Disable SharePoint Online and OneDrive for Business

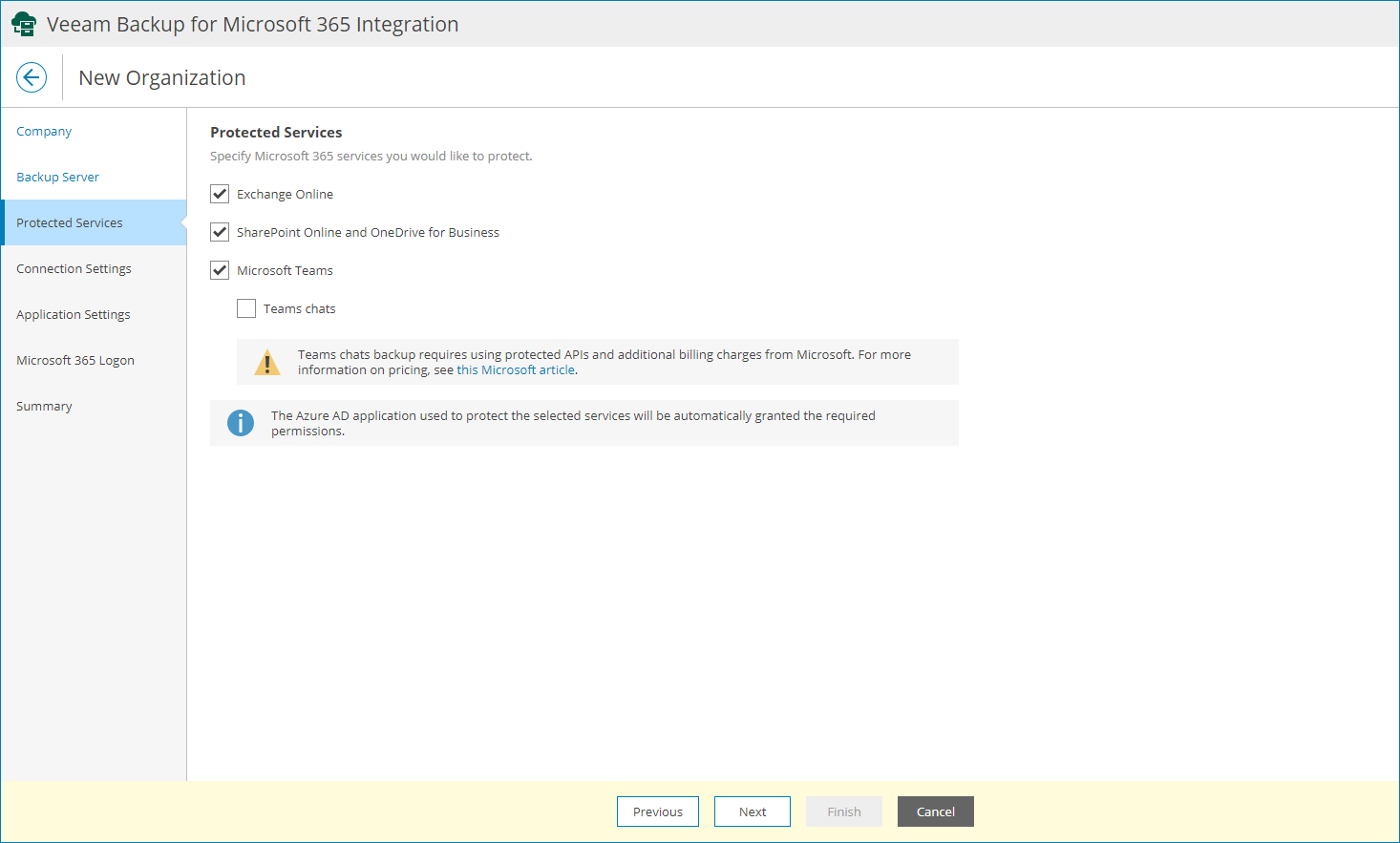tap(219, 231)
